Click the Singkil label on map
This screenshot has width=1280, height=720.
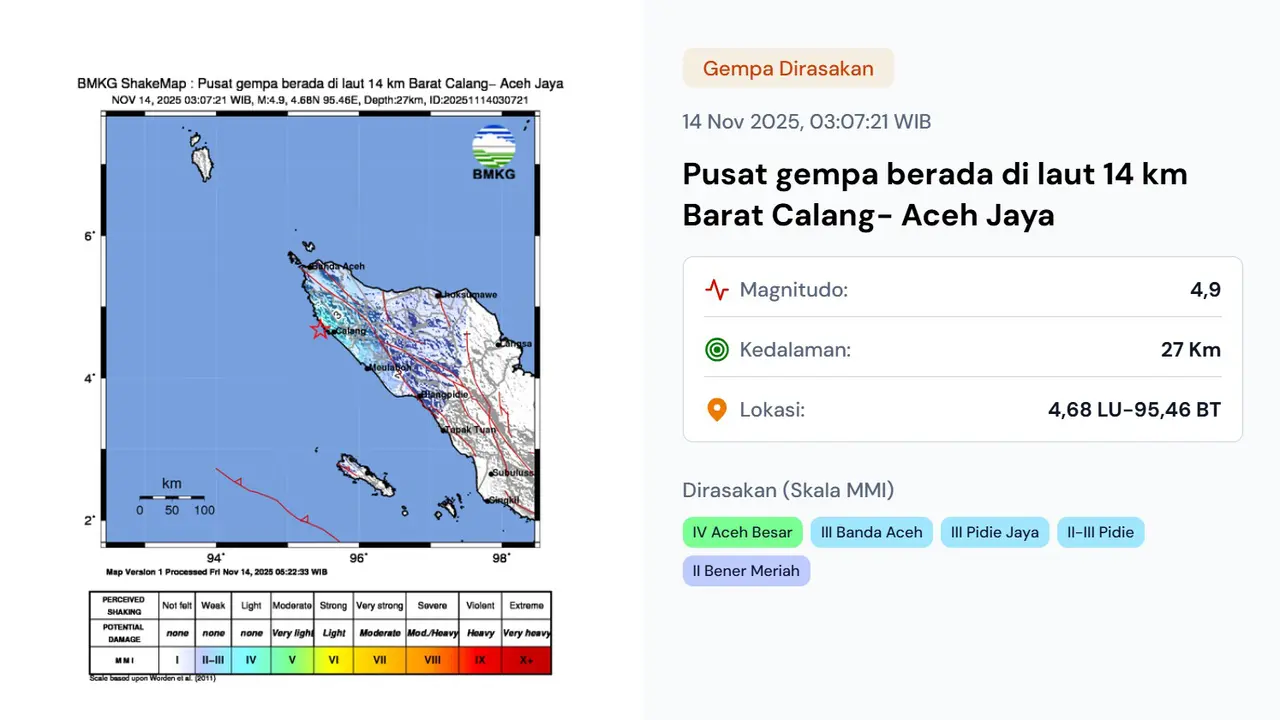[504, 500]
